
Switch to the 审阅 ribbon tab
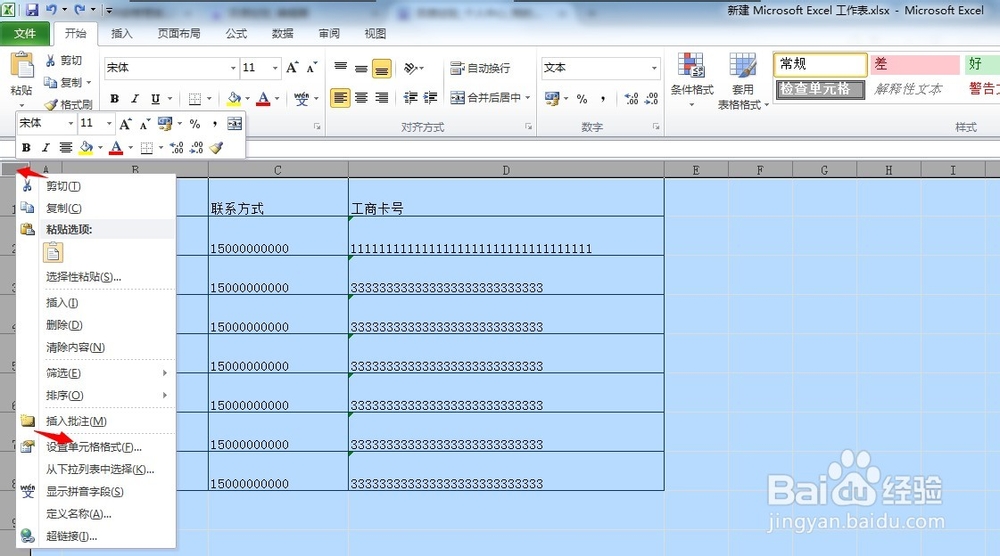[329, 33]
